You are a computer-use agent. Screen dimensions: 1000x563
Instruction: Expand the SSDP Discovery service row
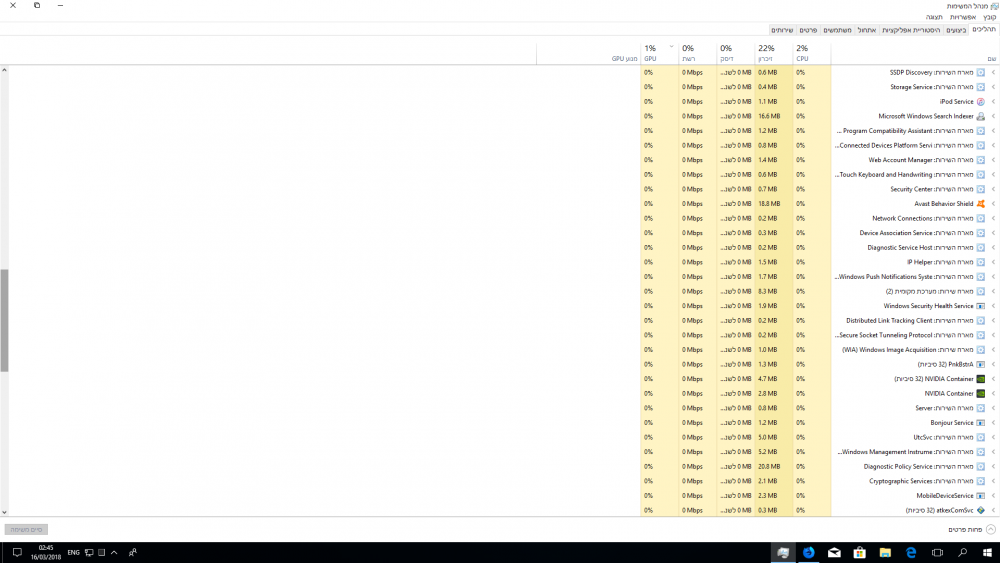click(993, 73)
